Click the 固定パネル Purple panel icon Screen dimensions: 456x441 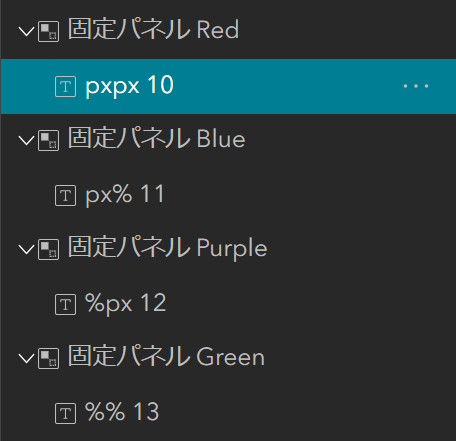point(49,249)
